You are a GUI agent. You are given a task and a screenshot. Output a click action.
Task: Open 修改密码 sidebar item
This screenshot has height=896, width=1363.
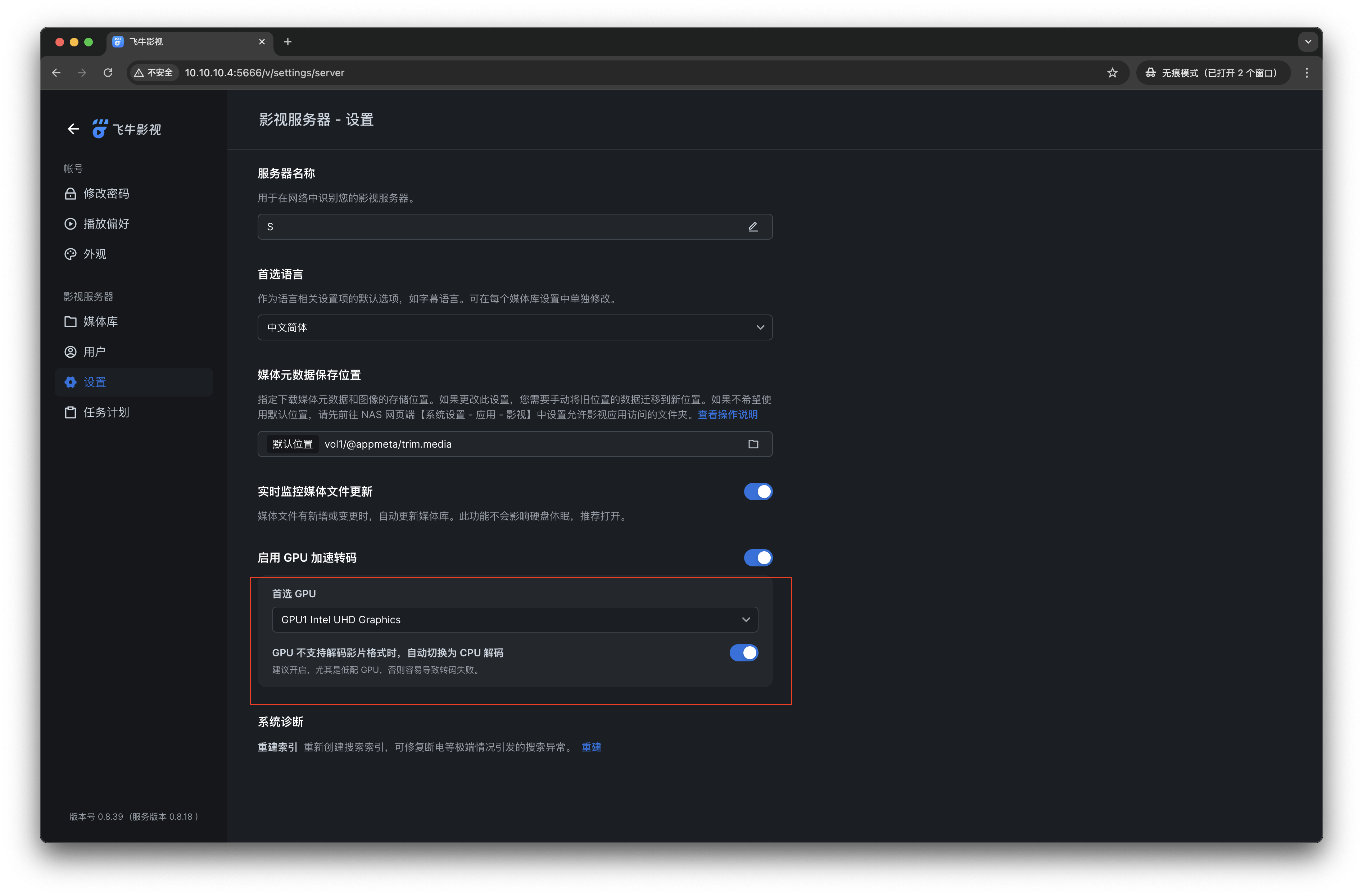pos(106,194)
